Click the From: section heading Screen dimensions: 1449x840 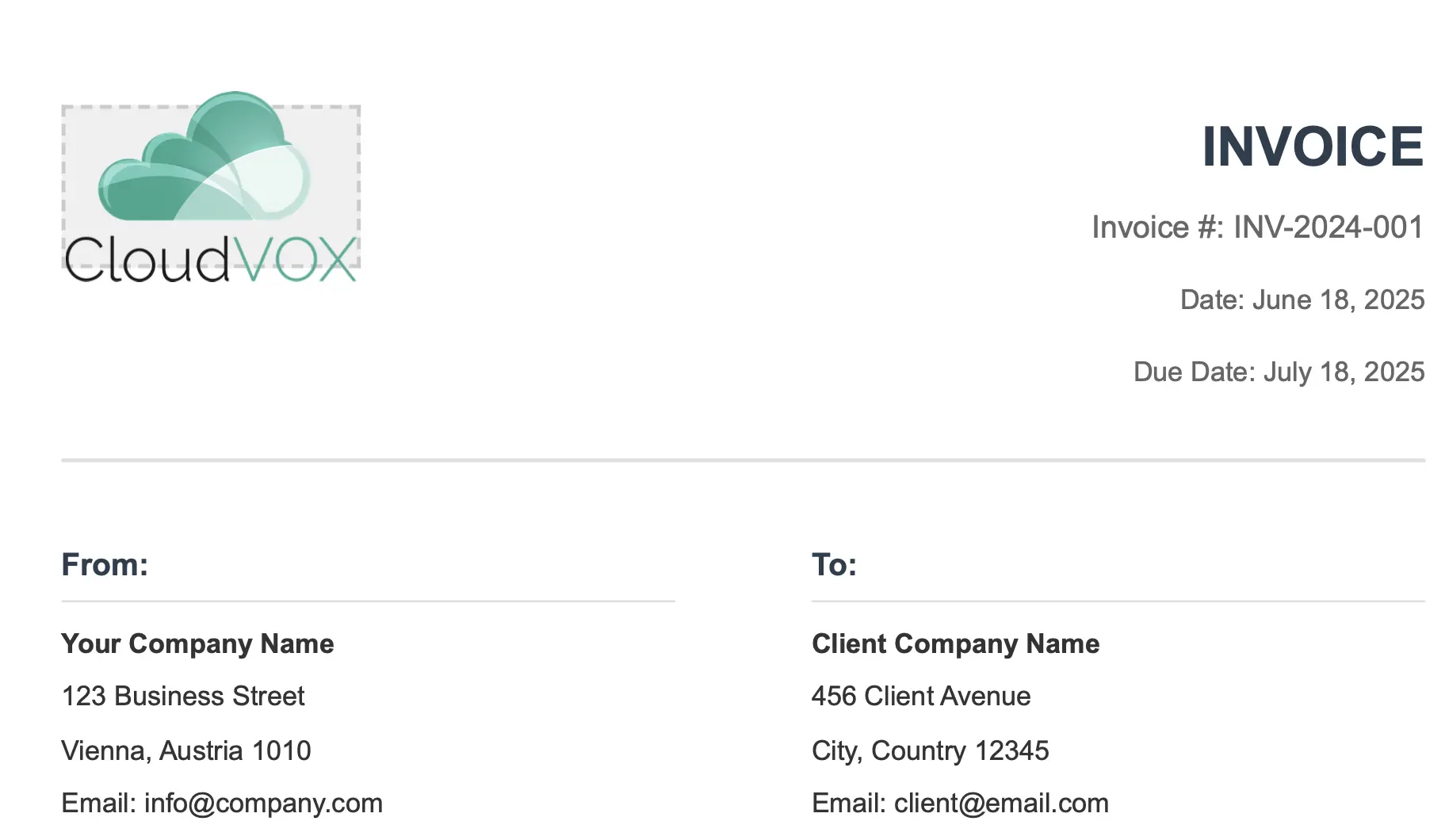[105, 565]
